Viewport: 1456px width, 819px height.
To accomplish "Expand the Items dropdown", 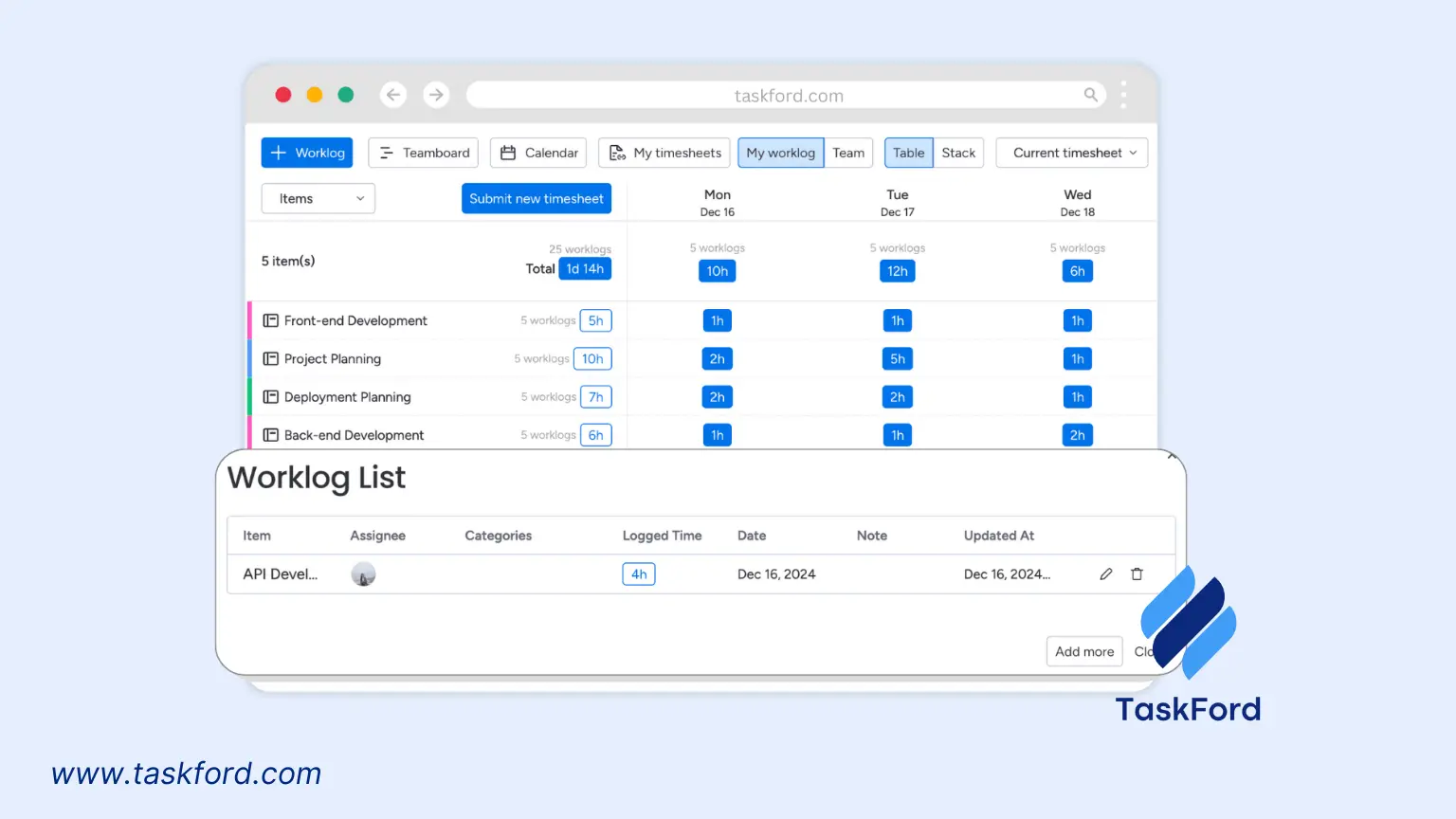I will tap(318, 198).
